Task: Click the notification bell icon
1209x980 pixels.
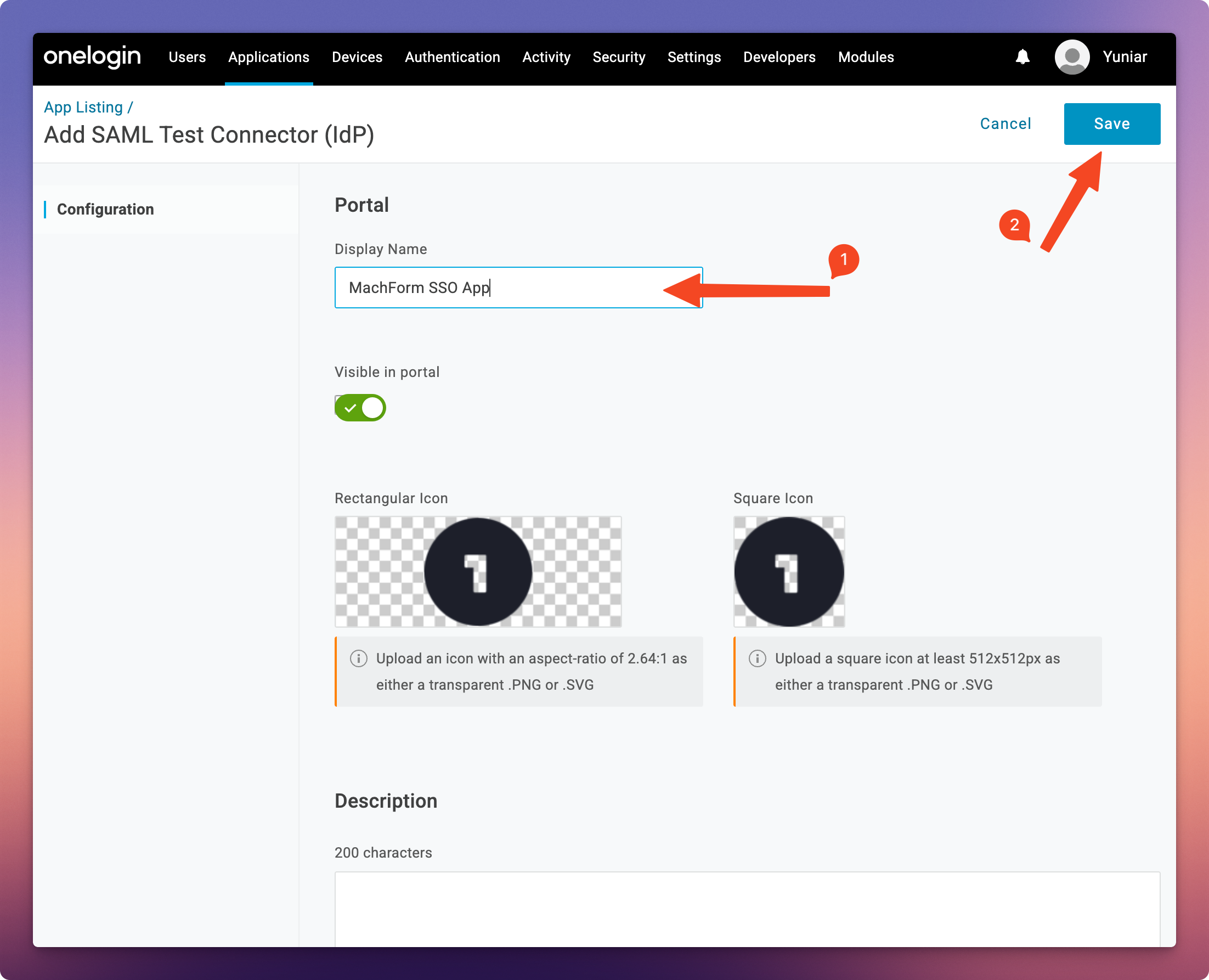Action: pyautogui.click(x=1022, y=57)
